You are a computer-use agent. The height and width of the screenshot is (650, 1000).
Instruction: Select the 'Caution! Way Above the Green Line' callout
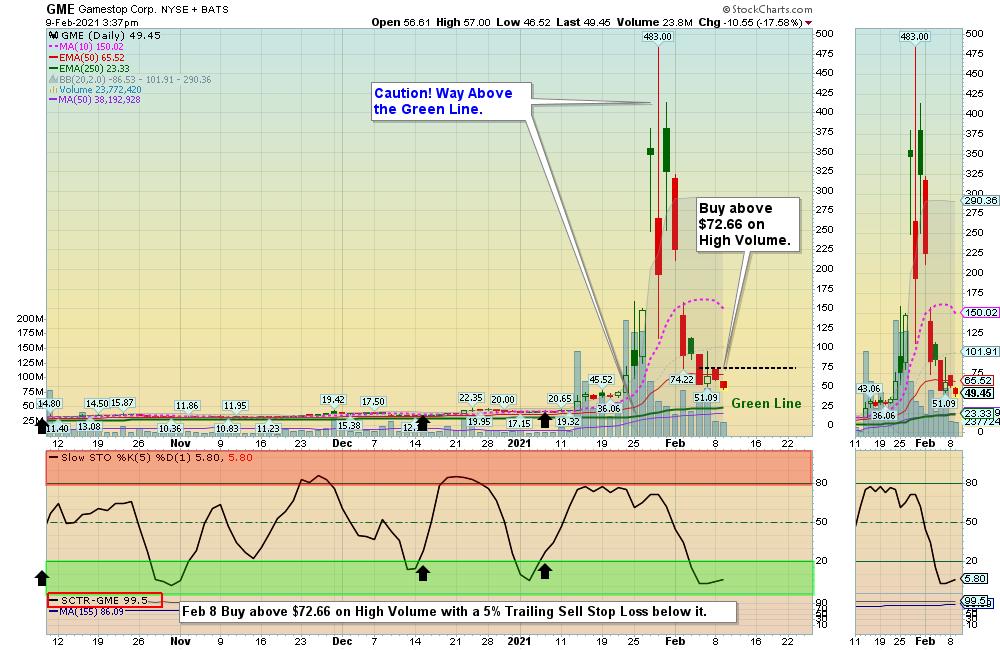[x=450, y=101]
